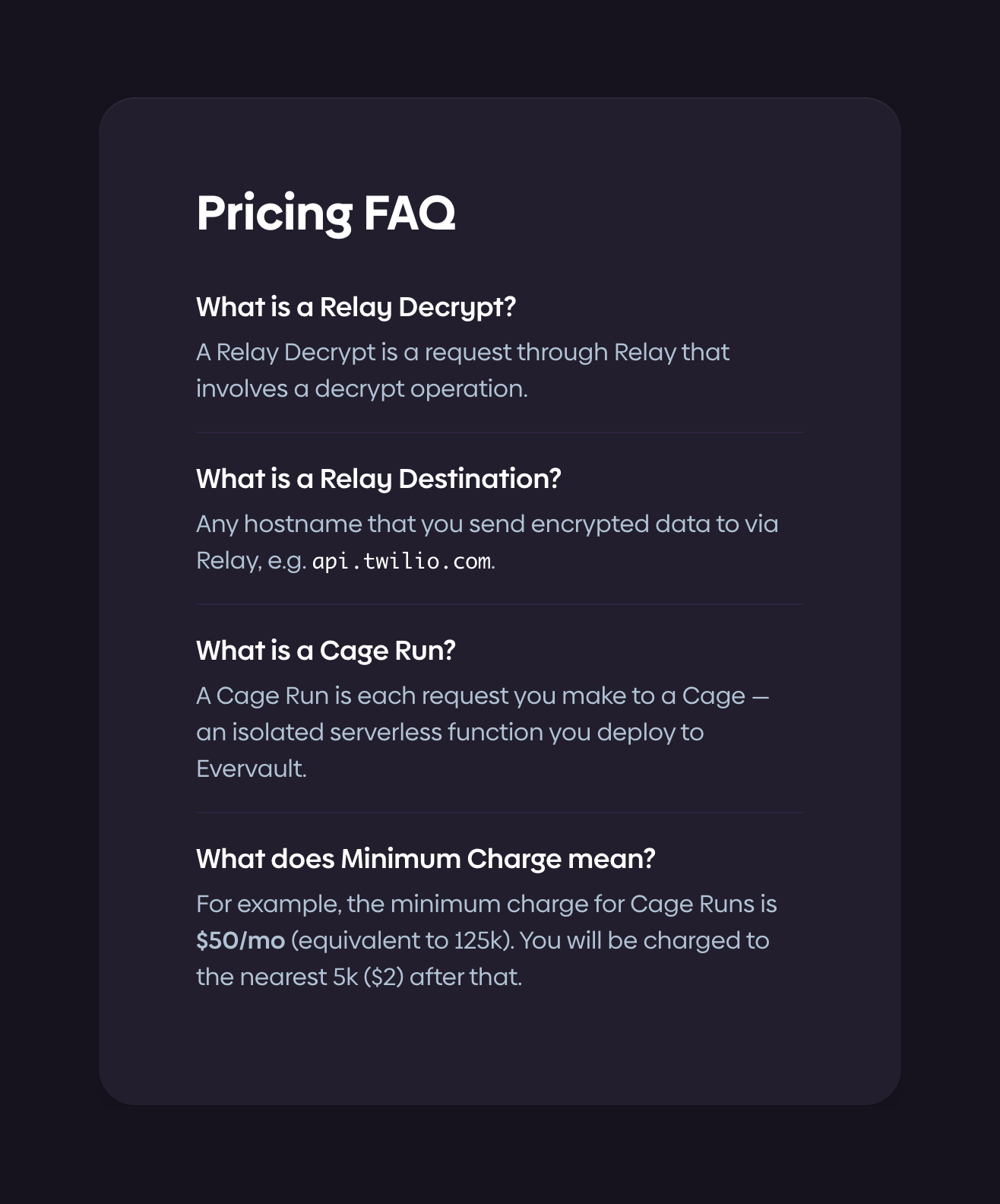Viewport: 1000px width, 1204px height.
Task: Select the "What does Minimum Charge mean?" question
Action: pyautogui.click(x=426, y=859)
